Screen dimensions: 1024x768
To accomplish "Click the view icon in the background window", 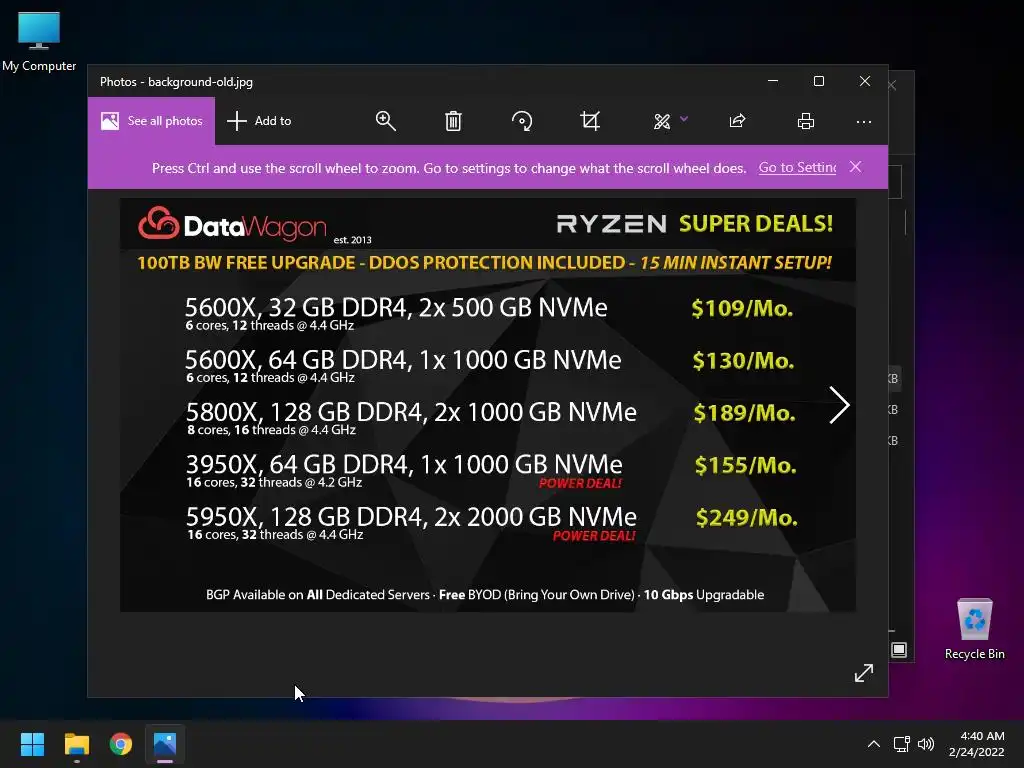I will click(x=899, y=650).
